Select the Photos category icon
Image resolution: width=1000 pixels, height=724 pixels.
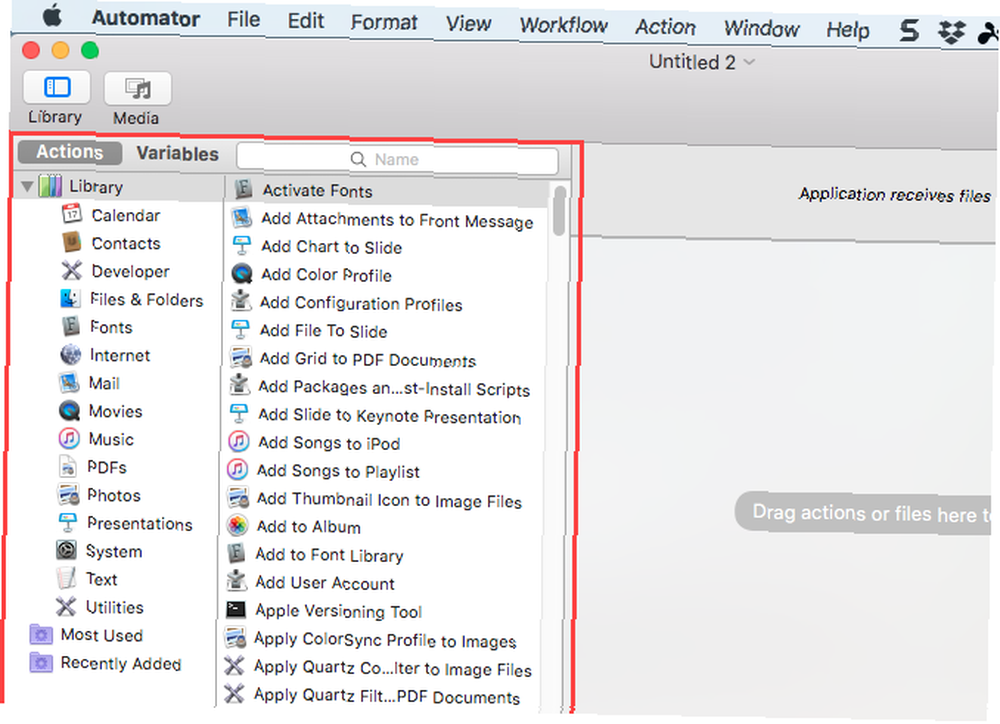(68, 494)
